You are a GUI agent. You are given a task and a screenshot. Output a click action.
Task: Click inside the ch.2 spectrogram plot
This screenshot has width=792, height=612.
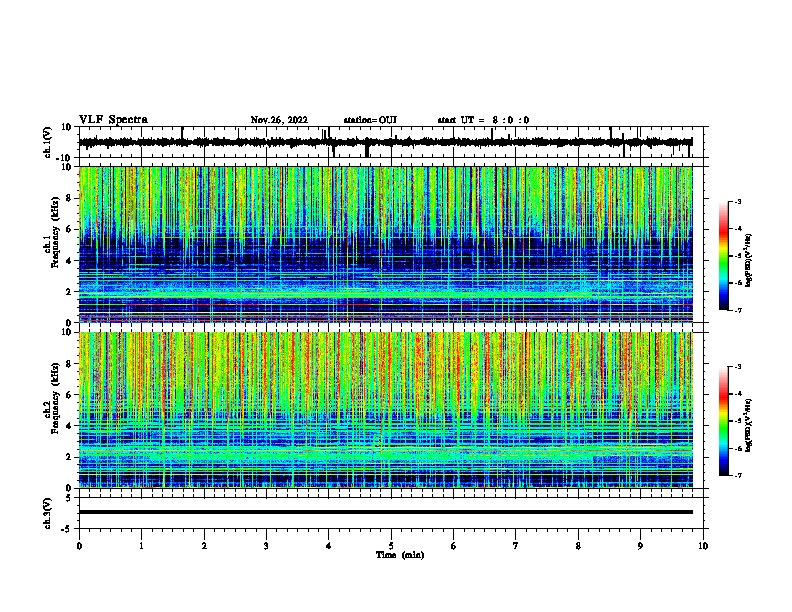pos(386,410)
